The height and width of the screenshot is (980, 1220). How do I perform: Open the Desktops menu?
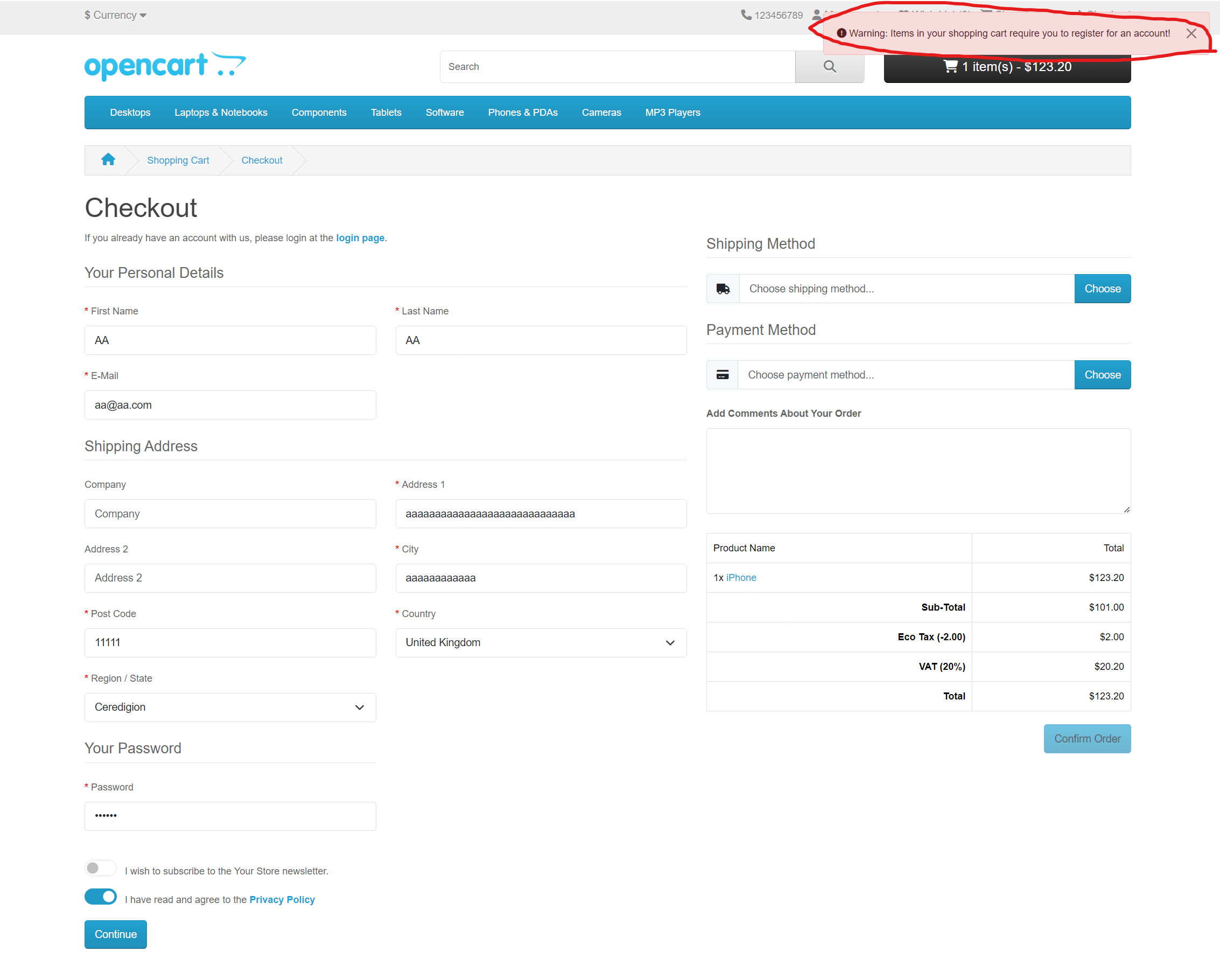(130, 113)
